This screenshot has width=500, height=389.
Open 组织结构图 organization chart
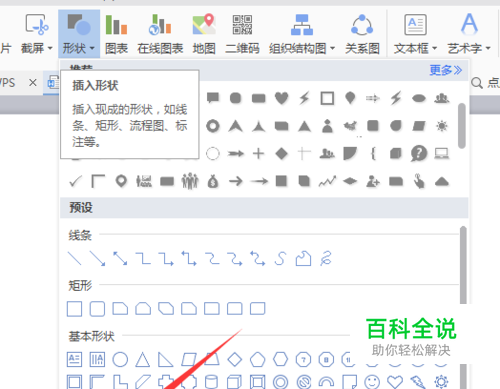(301, 33)
